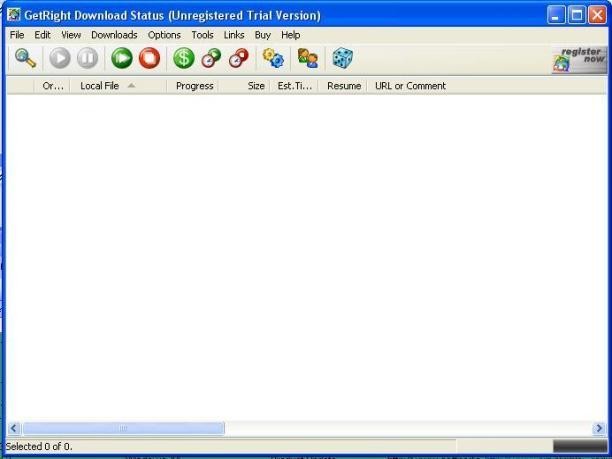This screenshot has width=612, height=459.
Task: Sort by Est.Ti... column header
Action: click(x=294, y=86)
